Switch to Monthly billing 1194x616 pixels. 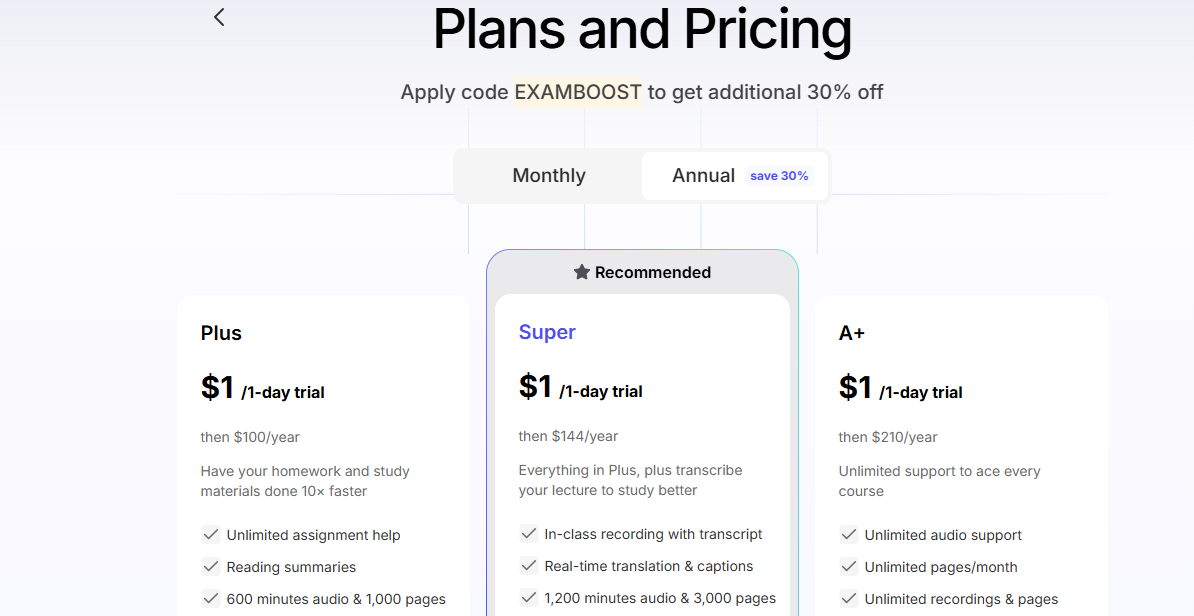[x=549, y=175]
